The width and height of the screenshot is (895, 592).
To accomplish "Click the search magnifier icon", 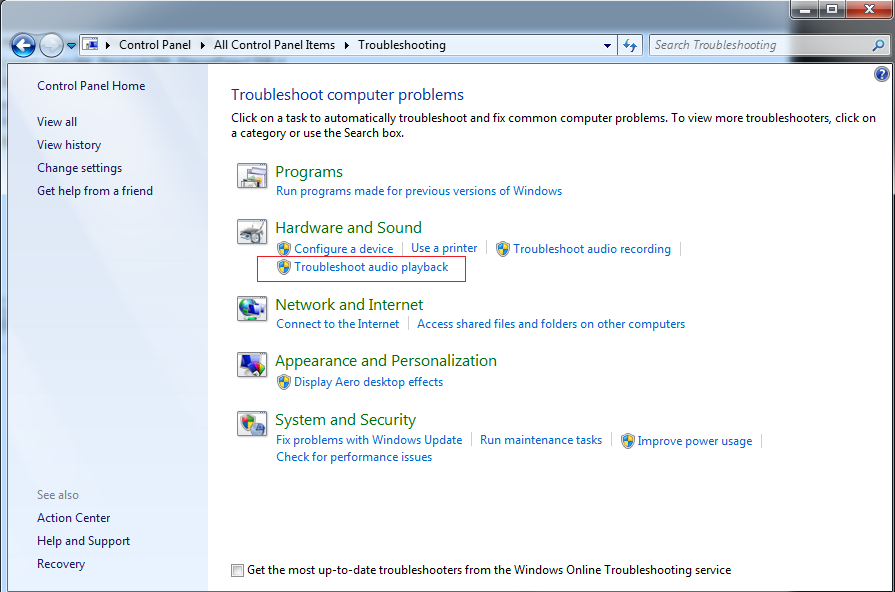I will pyautogui.click(x=878, y=45).
